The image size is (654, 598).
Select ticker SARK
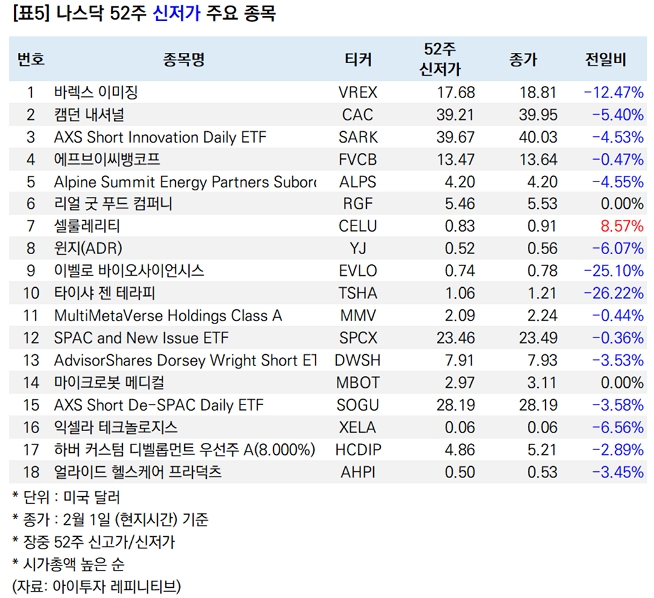[358, 137]
